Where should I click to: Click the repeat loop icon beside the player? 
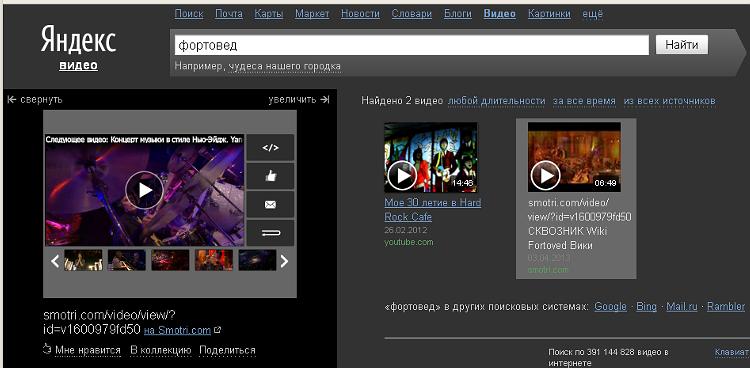(270, 233)
